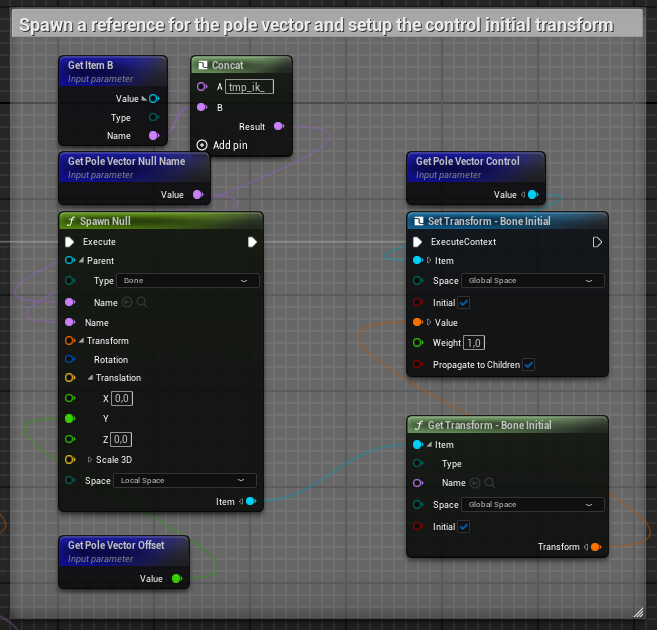Click the Name output pin on Get Item B

tap(154, 136)
